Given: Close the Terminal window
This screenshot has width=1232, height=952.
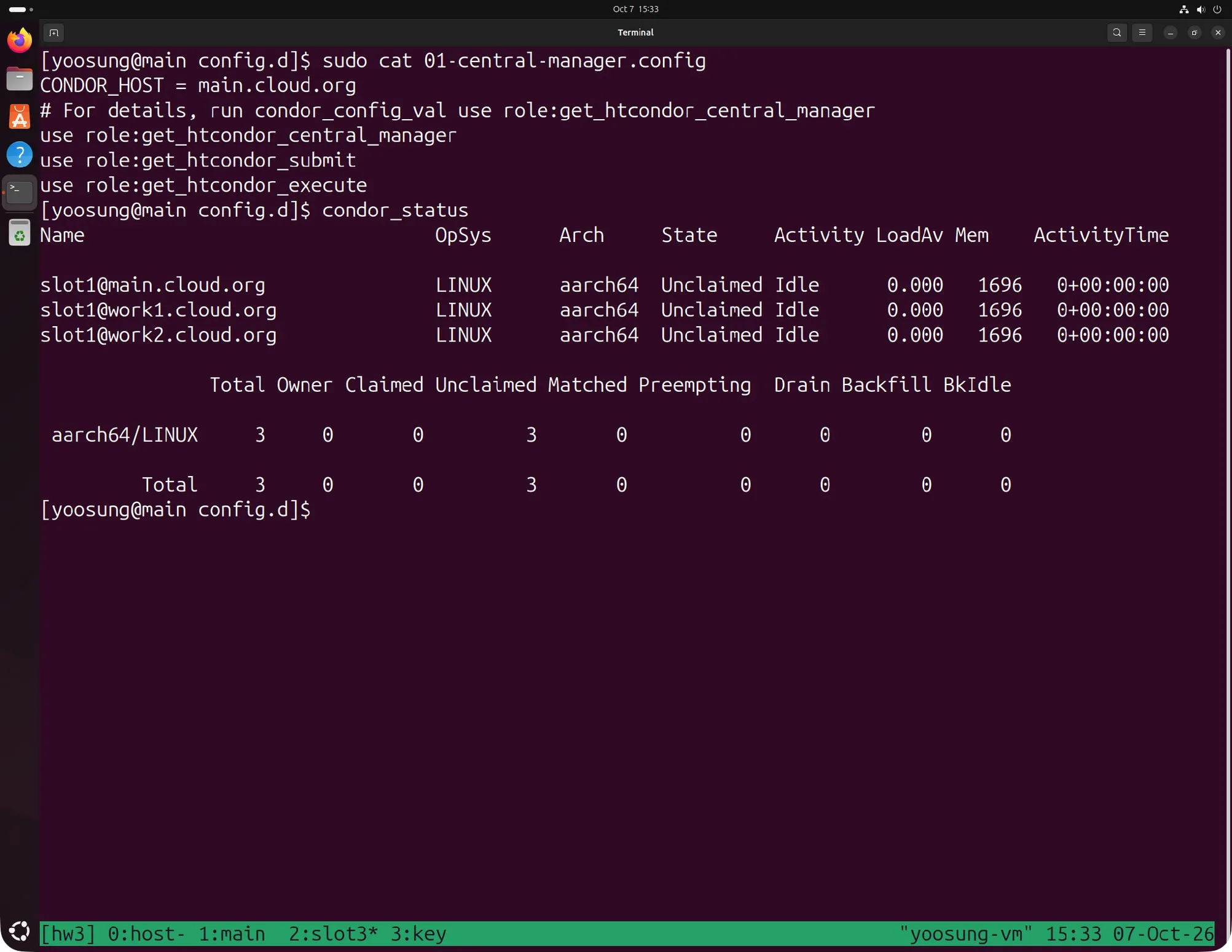Looking at the screenshot, I should click(1218, 33).
